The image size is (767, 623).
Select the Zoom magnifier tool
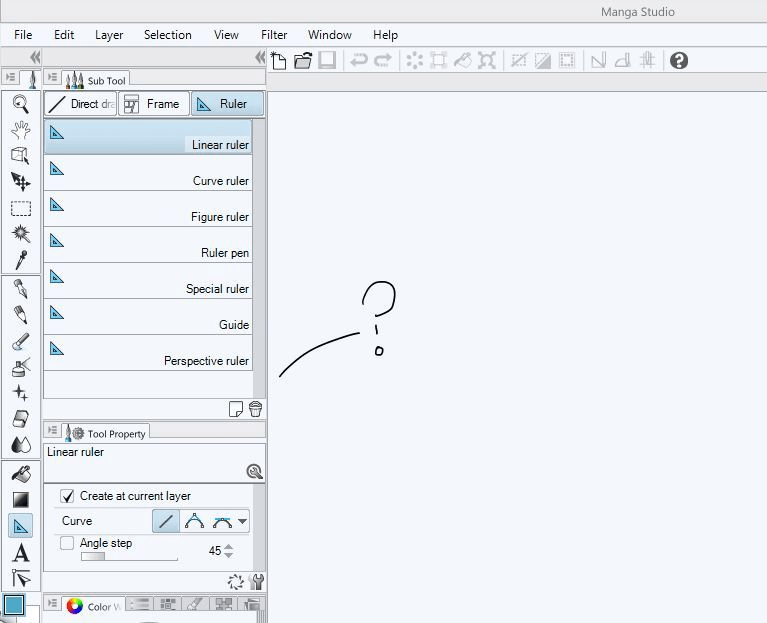pyautogui.click(x=21, y=104)
